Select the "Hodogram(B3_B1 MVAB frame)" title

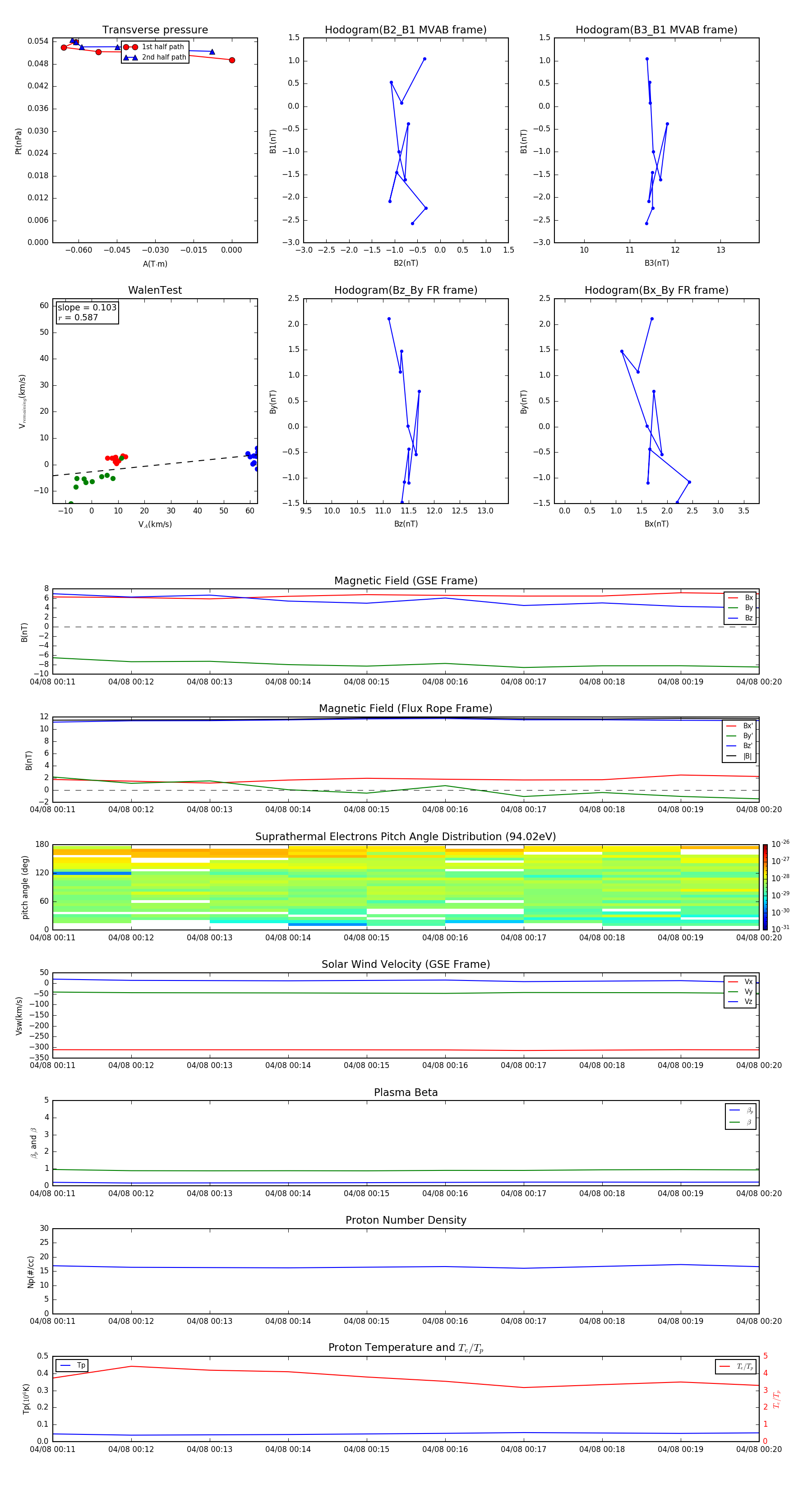656,30
